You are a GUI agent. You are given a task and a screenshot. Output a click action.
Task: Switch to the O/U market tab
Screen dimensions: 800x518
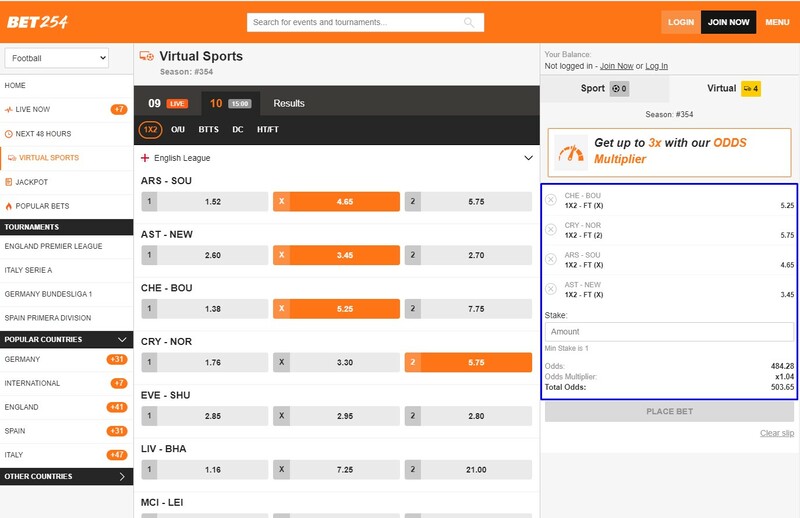tap(178, 130)
